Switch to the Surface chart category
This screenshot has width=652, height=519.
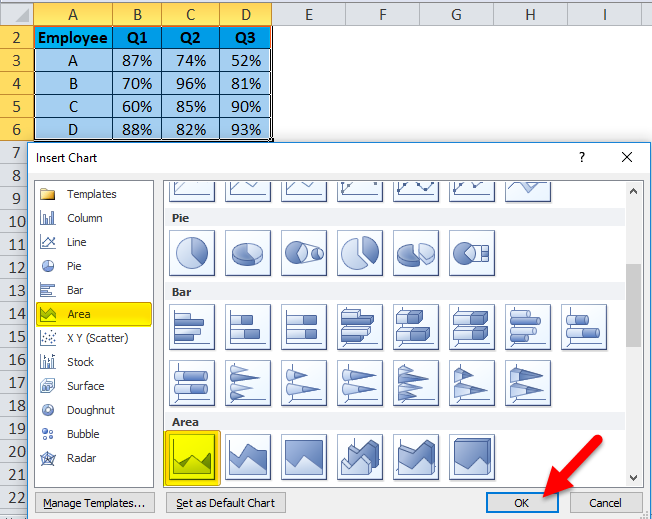click(x=94, y=386)
